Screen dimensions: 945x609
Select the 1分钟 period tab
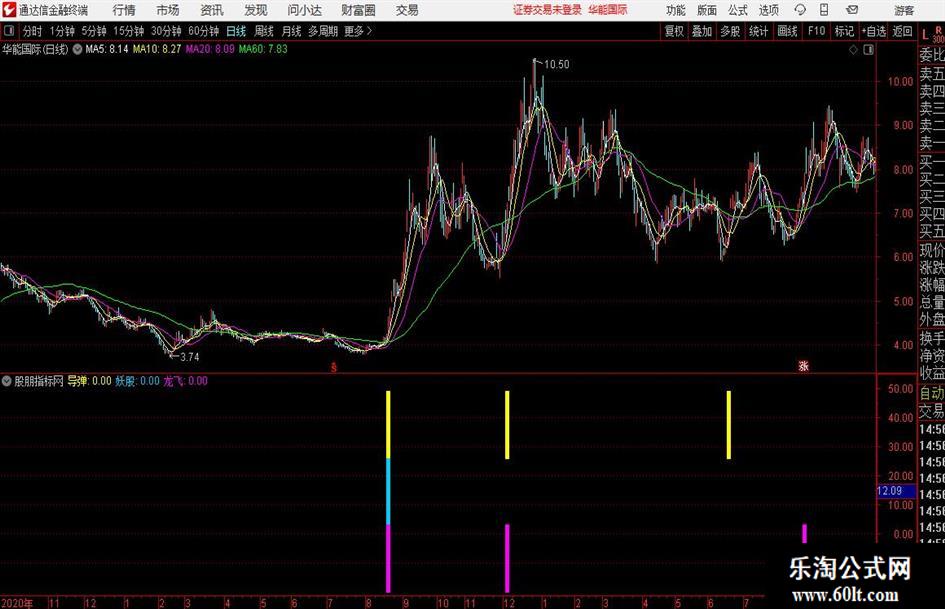point(62,31)
